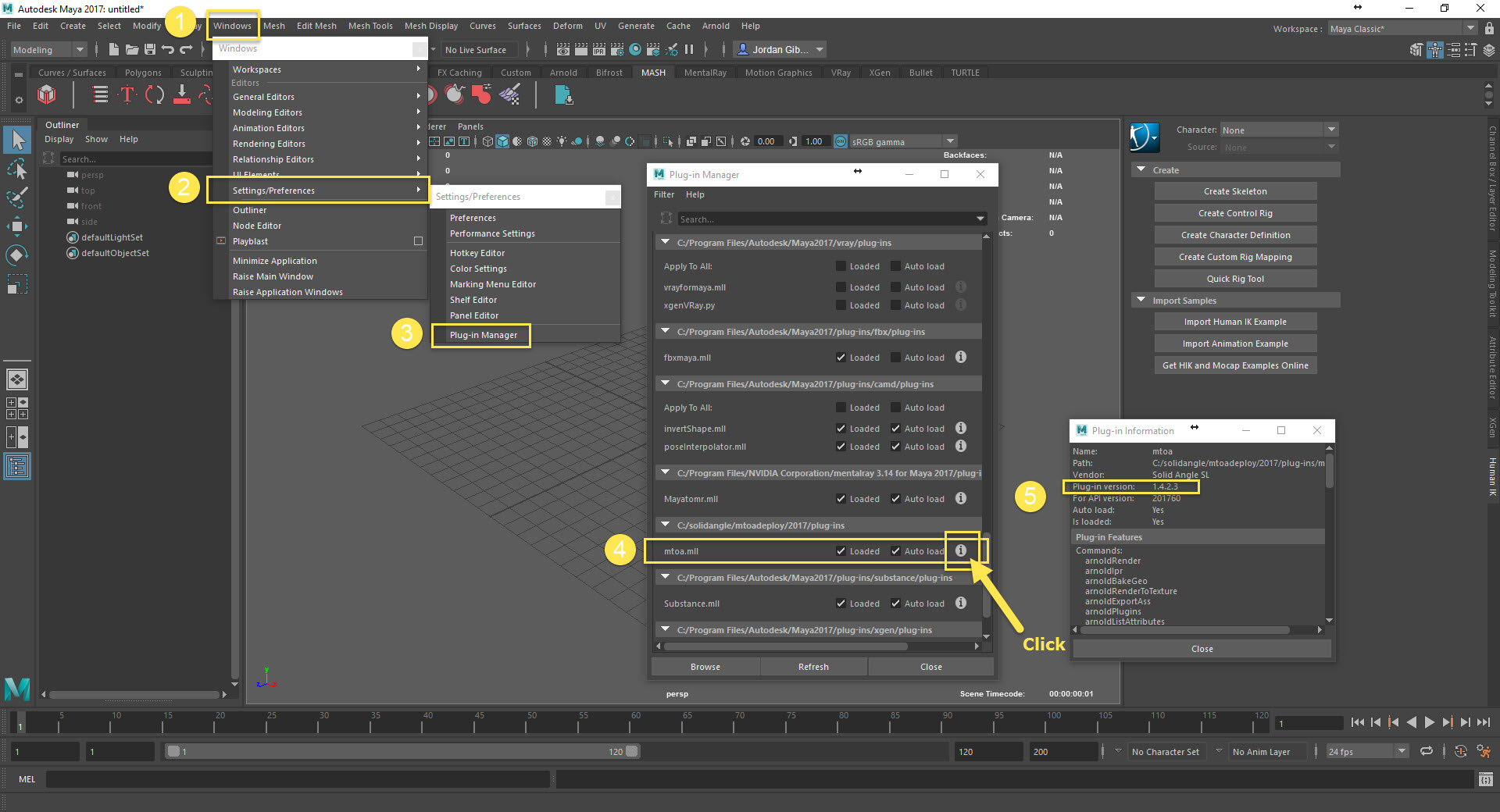This screenshot has width=1500, height=812.
Task: Open Preferences from Settings submenu
Action: pos(473,218)
